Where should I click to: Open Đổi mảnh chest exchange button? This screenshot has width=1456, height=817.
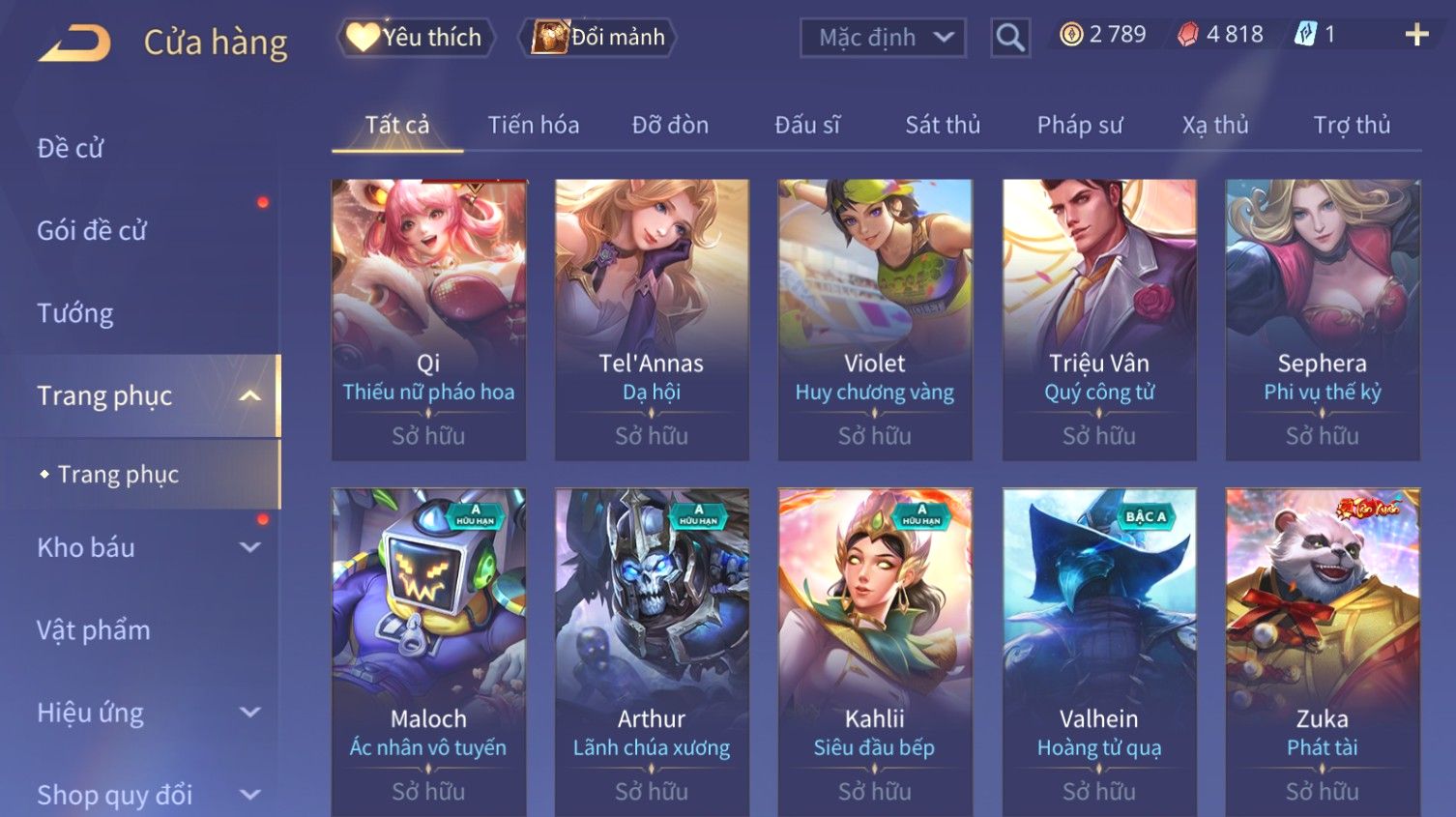coord(597,38)
